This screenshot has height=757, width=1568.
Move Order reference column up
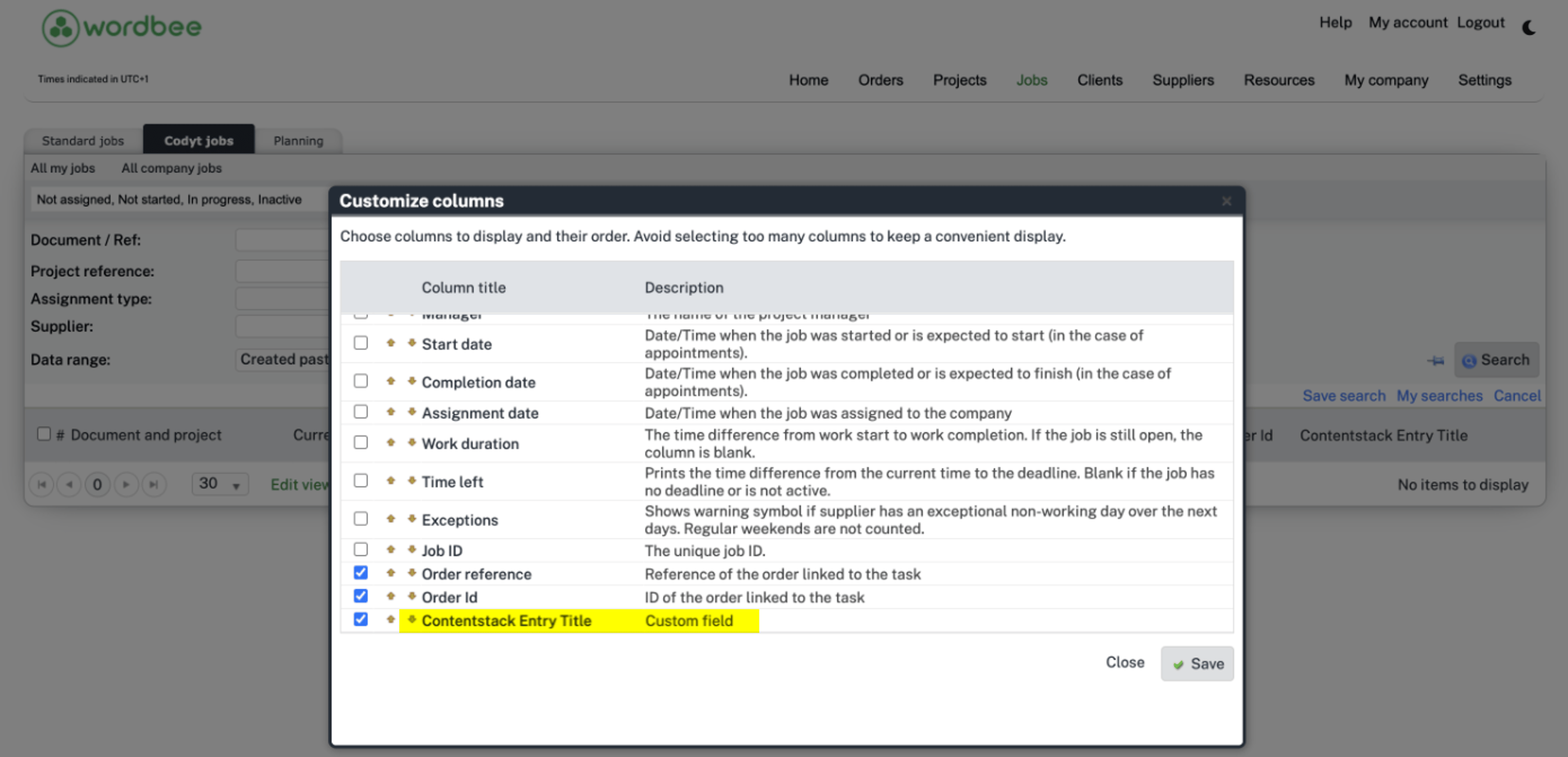click(391, 572)
